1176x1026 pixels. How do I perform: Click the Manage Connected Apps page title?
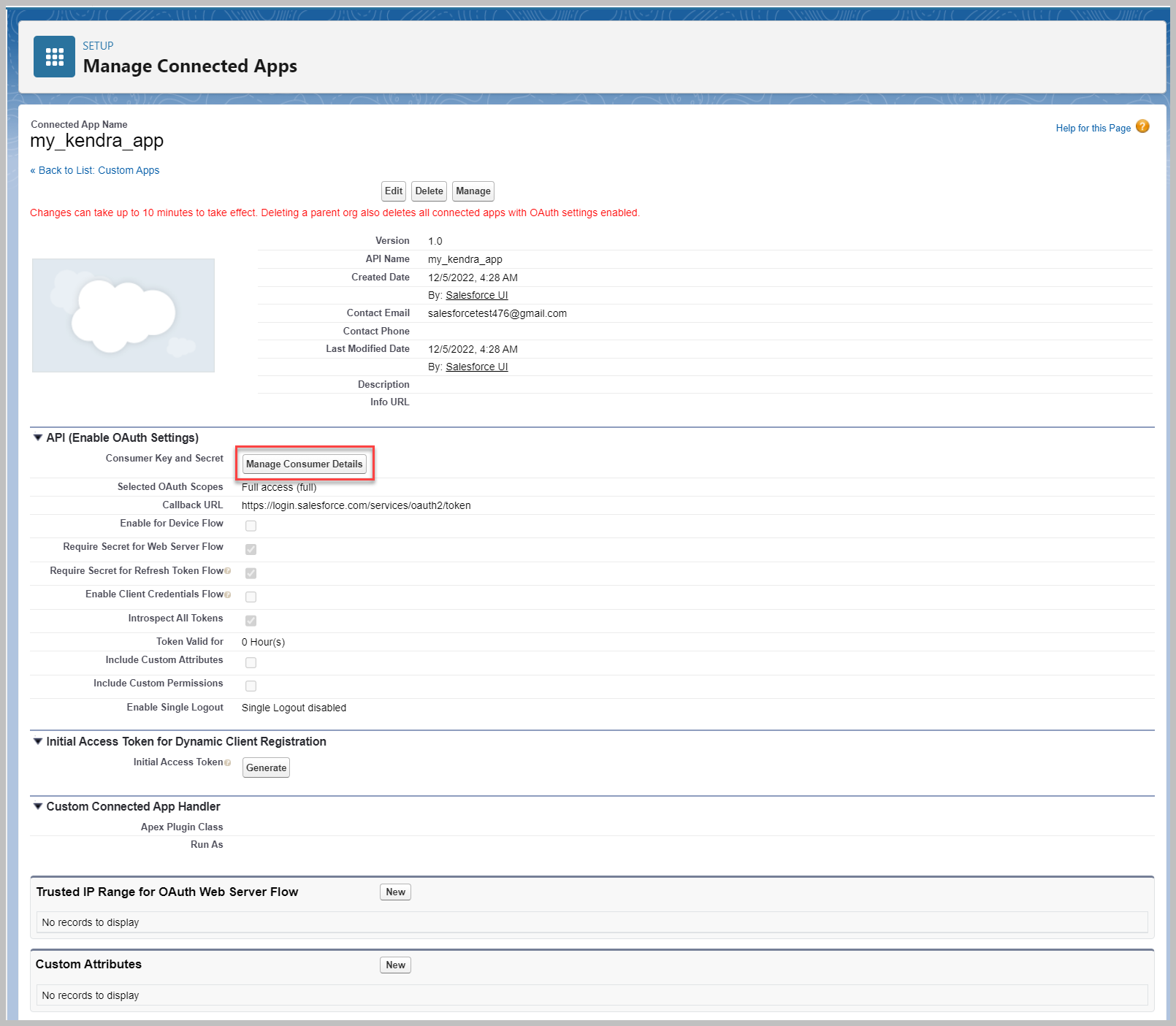190,66
